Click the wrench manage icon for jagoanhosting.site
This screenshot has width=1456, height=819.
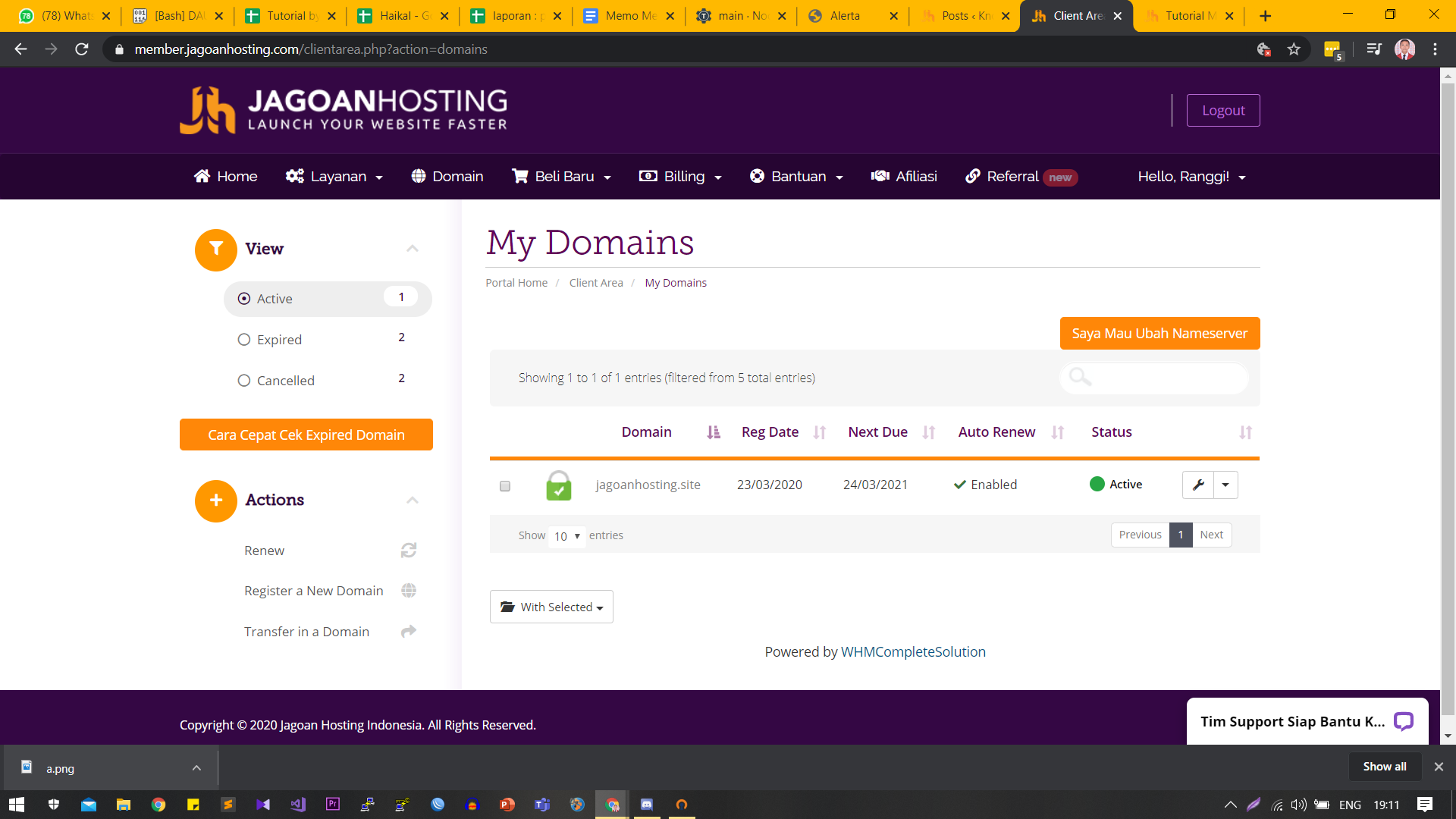(x=1198, y=485)
